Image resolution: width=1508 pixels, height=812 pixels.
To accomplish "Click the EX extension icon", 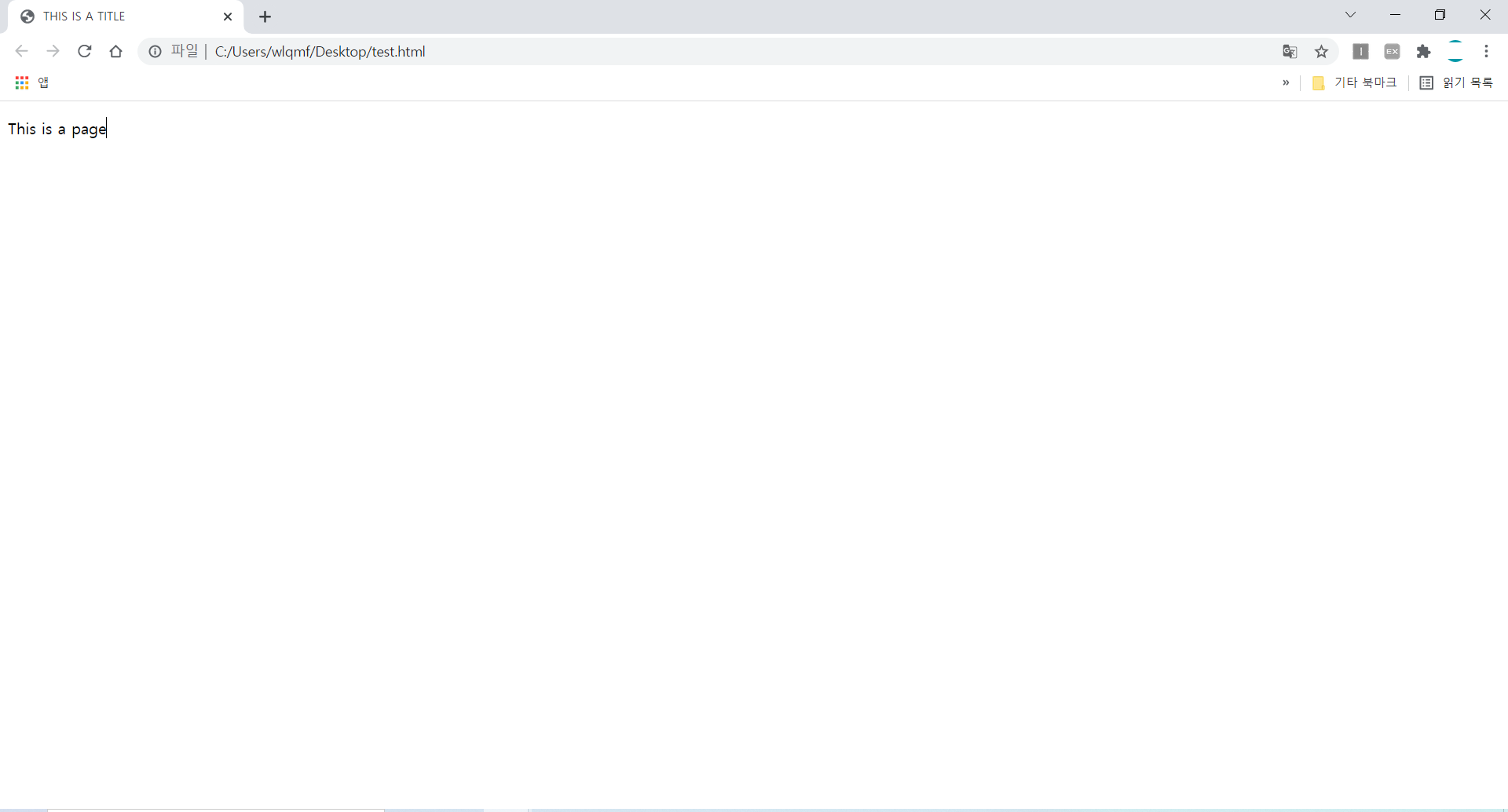I will pos(1393,51).
